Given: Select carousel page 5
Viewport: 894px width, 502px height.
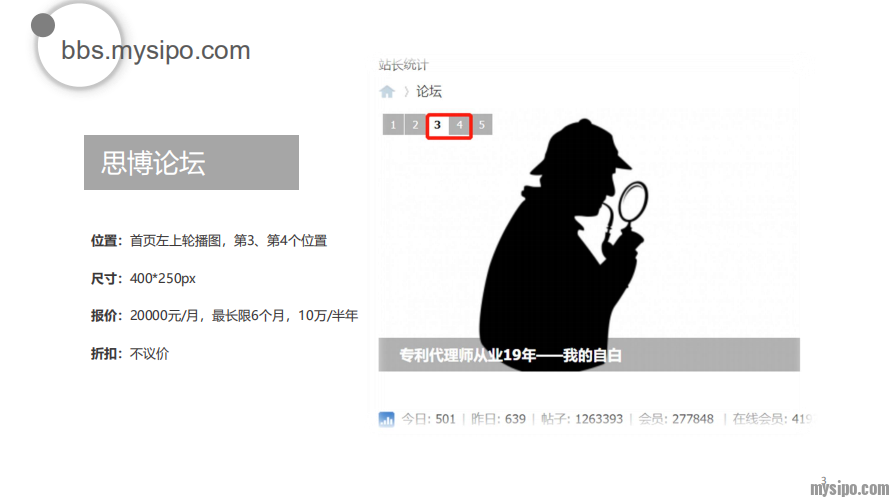Looking at the screenshot, I should tap(482, 125).
